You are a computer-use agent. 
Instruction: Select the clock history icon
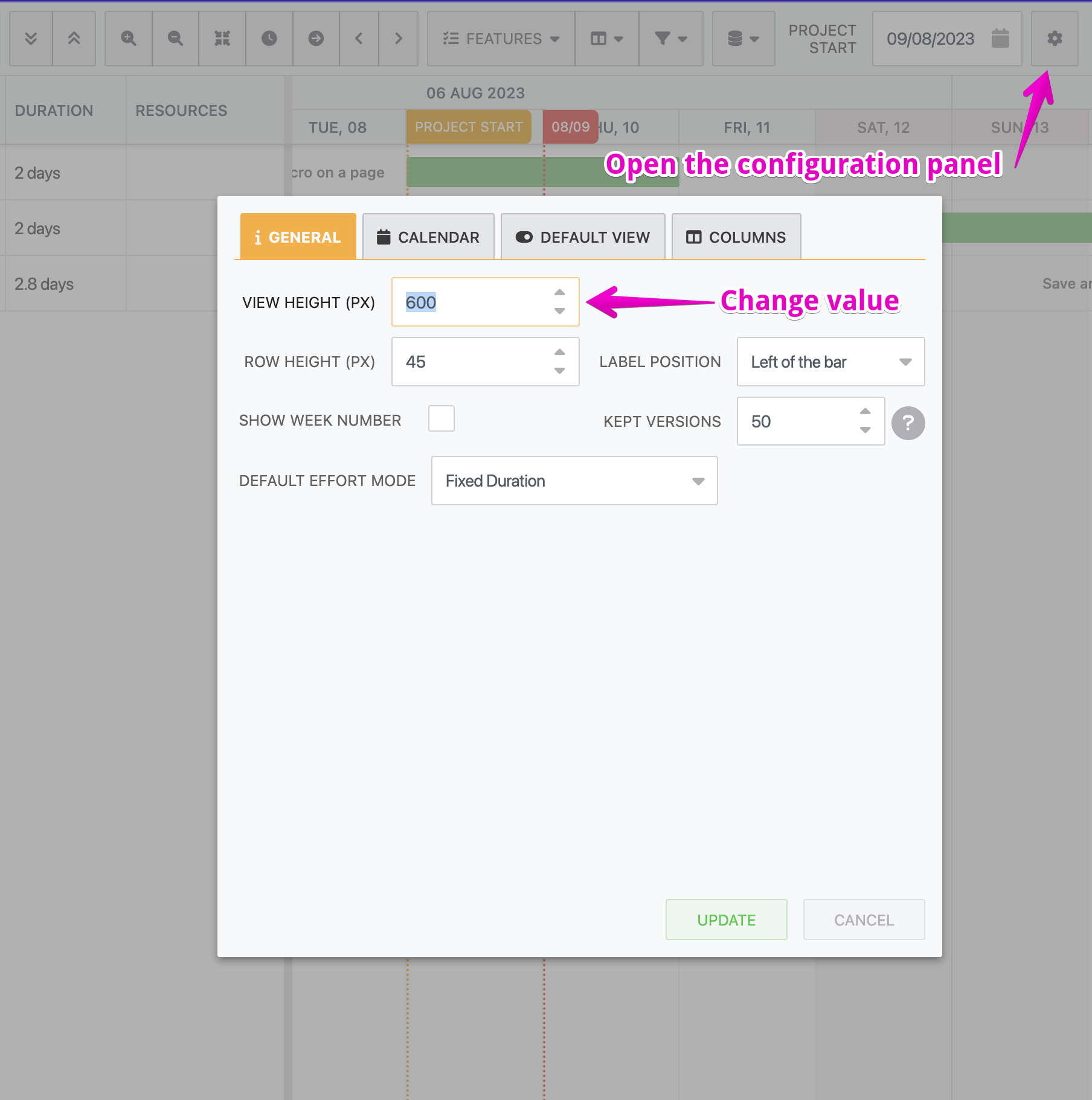pos(269,39)
